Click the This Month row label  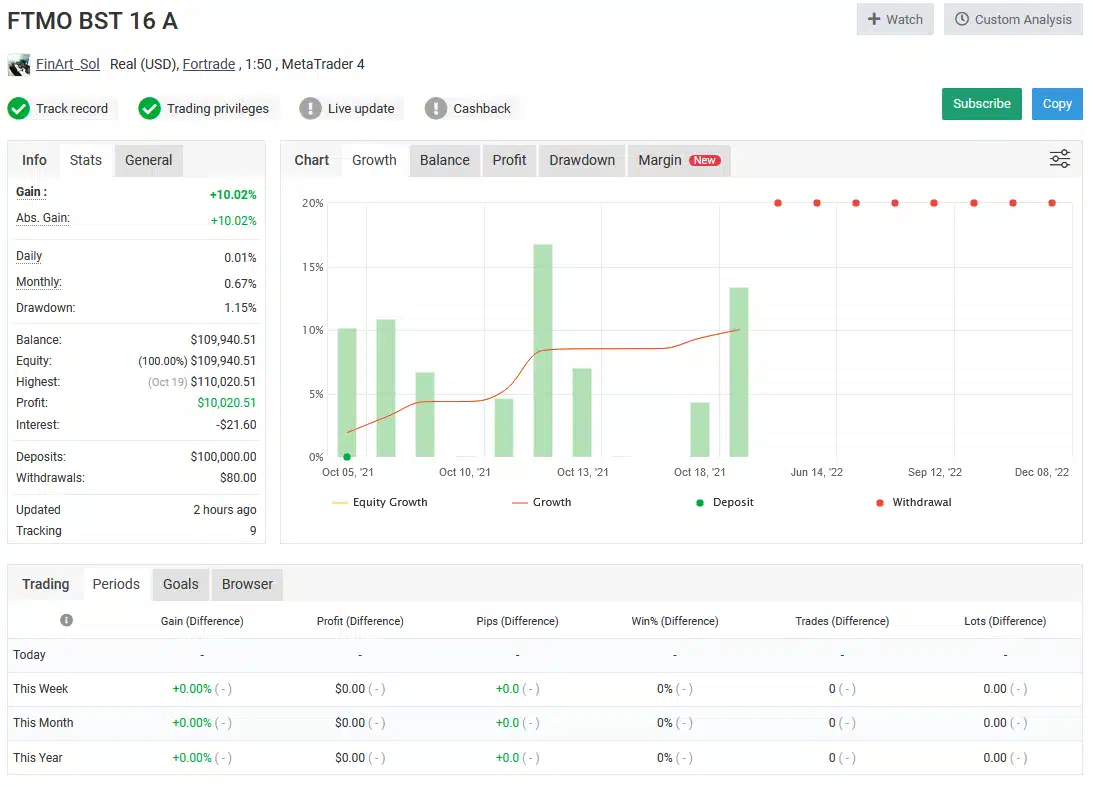[43, 723]
